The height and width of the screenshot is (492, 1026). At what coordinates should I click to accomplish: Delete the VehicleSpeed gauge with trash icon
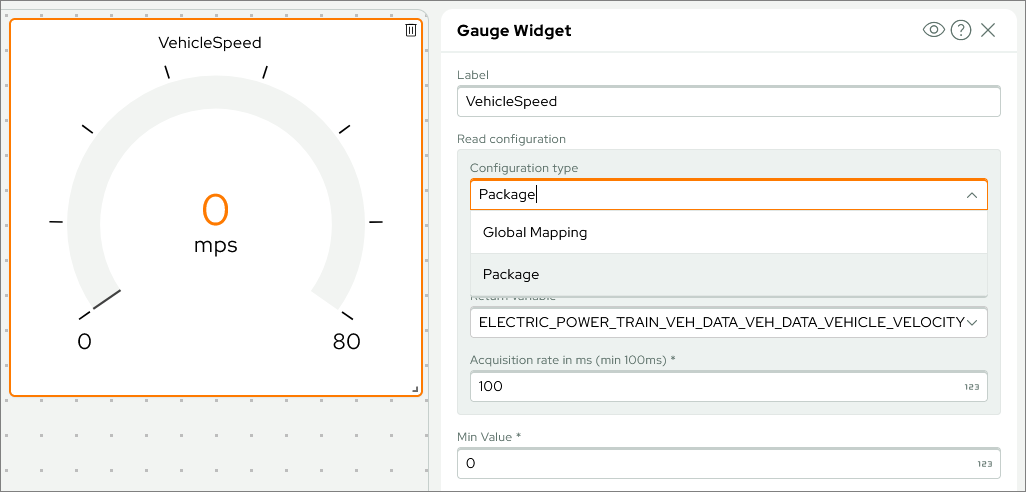pos(410,30)
